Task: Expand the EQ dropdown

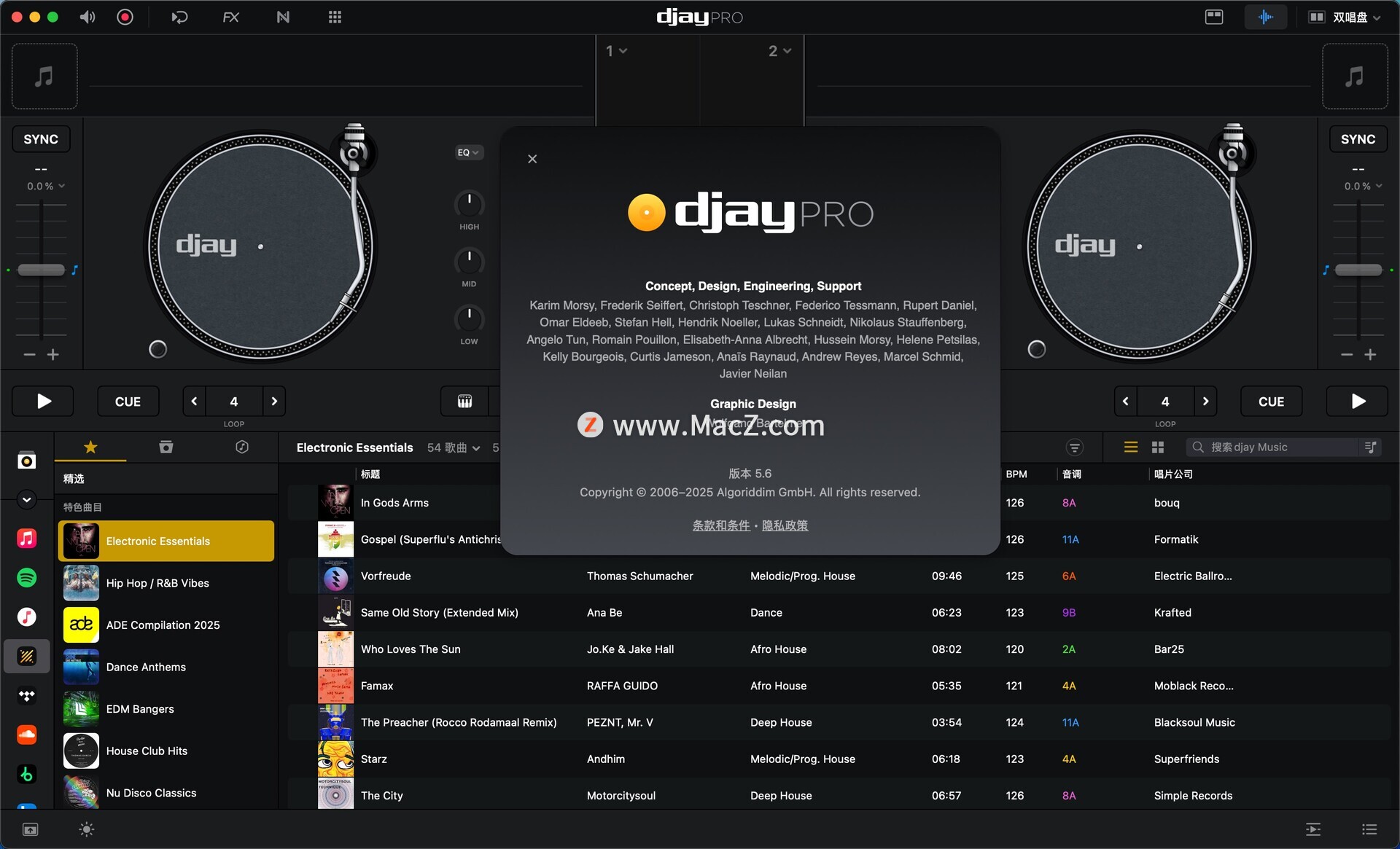Action: pos(468,152)
